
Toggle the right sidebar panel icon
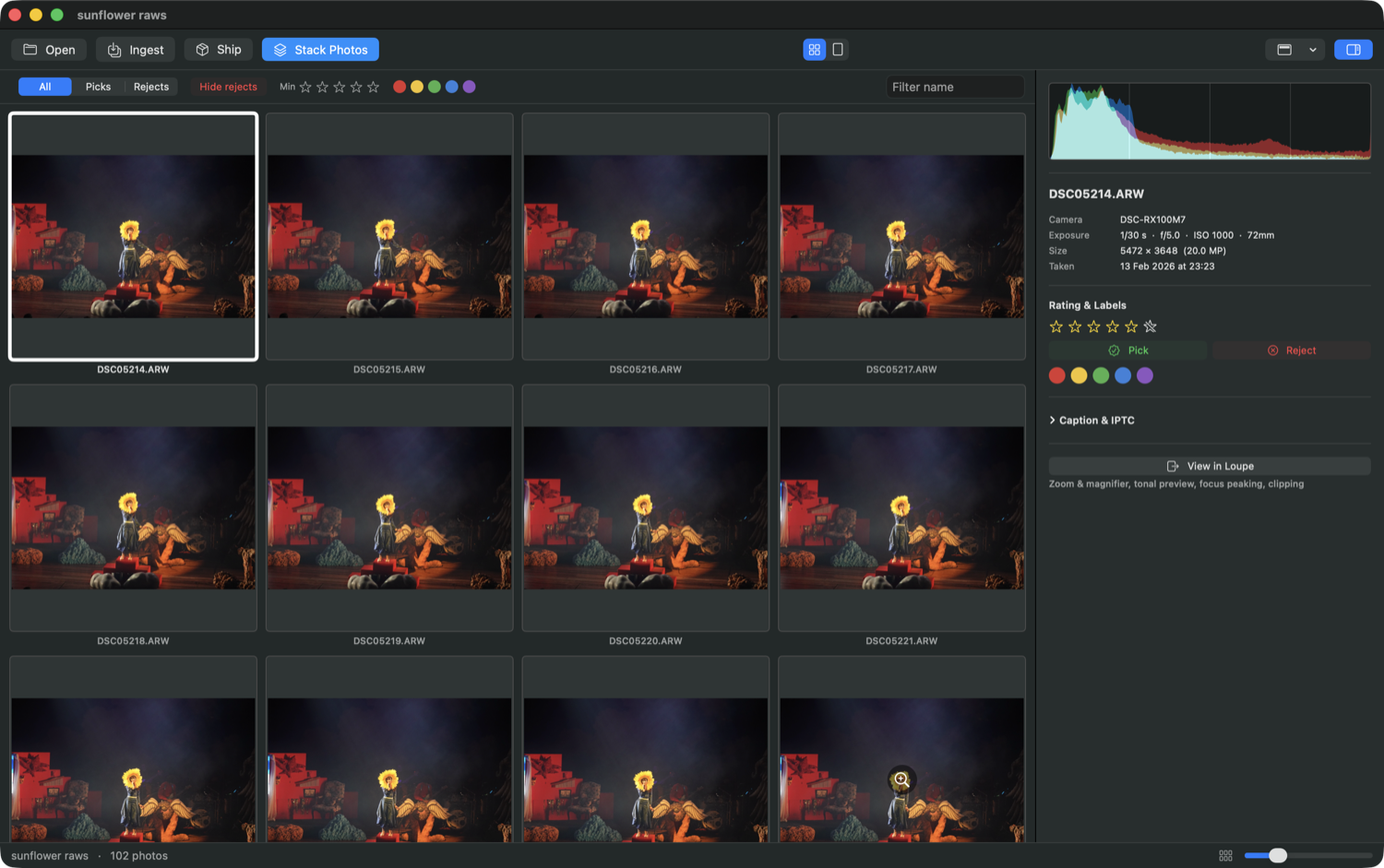point(1354,50)
